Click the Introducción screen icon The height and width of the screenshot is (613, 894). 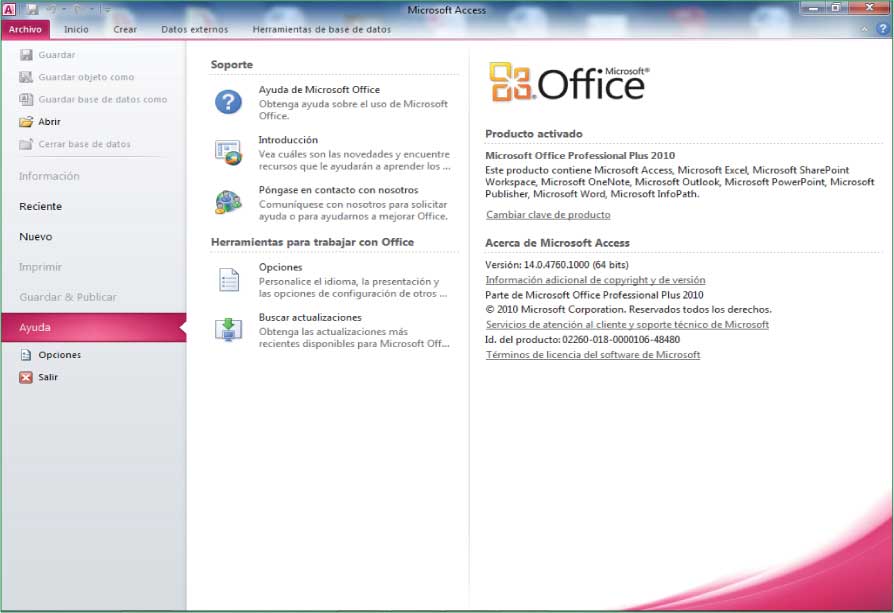(x=228, y=152)
